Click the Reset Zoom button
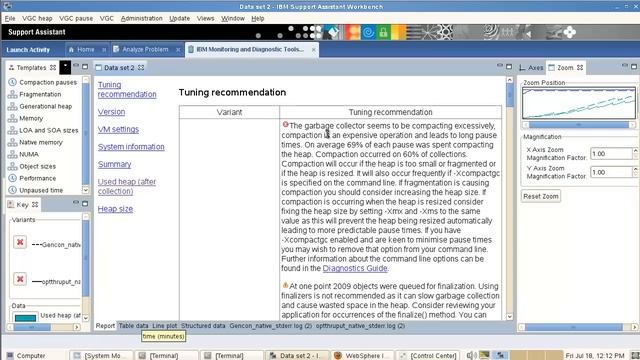Viewport: 640px width, 360px height. tap(541, 196)
